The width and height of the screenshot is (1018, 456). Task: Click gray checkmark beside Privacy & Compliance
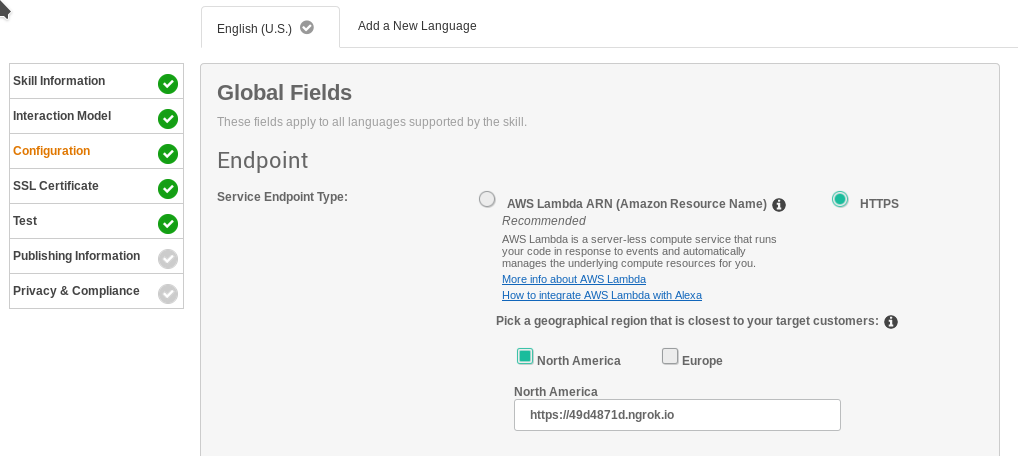(x=168, y=294)
